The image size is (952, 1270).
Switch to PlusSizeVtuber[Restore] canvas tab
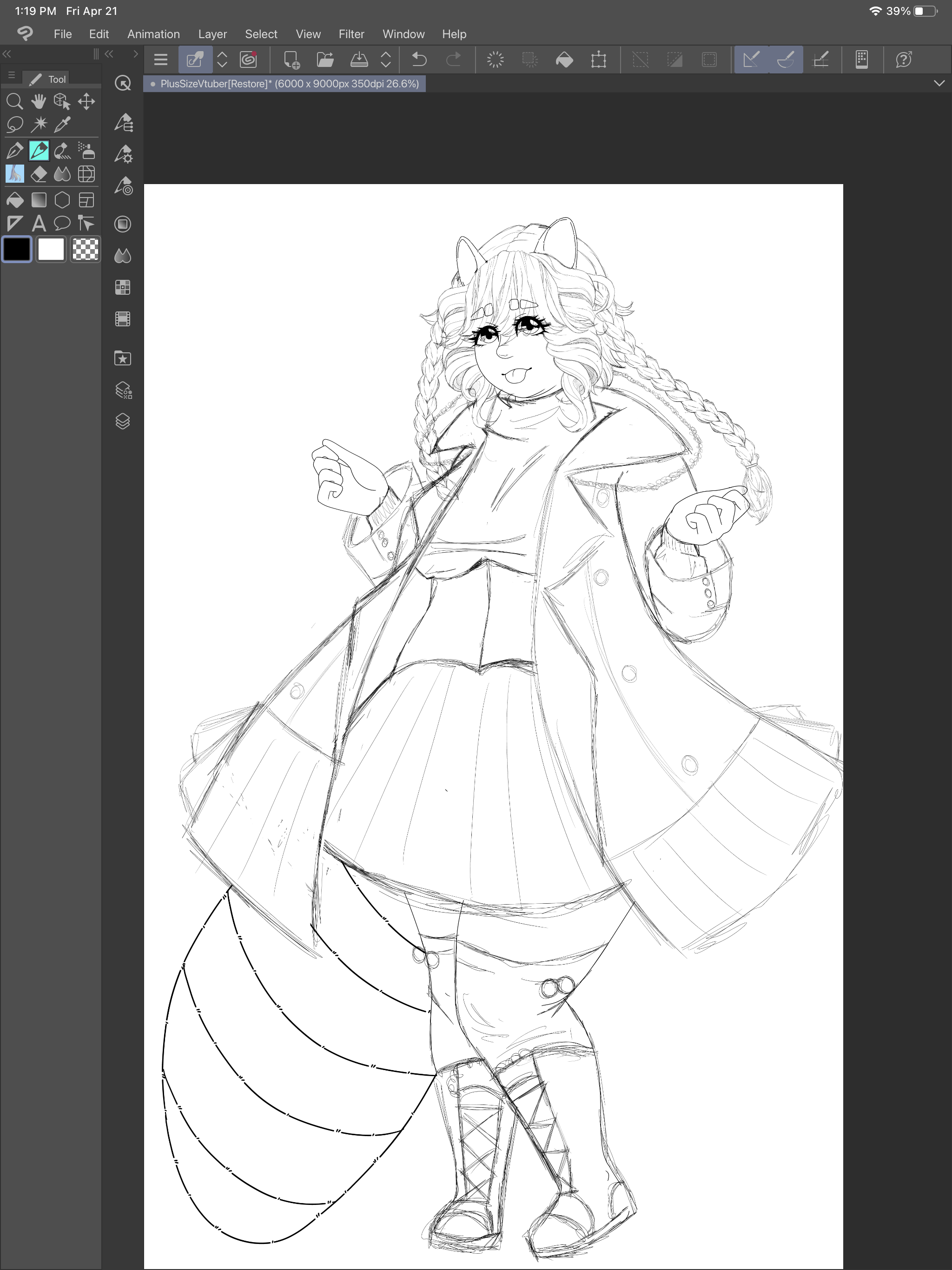point(285,84)
